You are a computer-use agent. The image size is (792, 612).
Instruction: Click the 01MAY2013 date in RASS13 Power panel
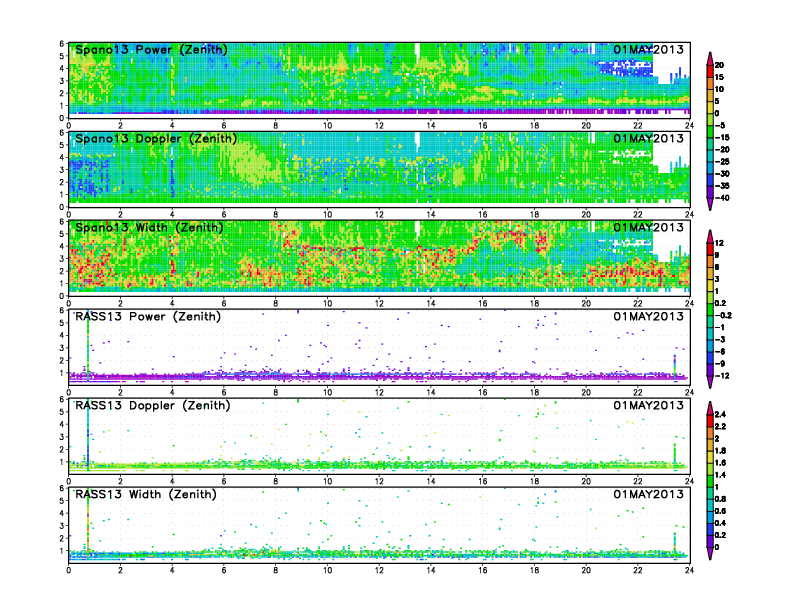click(649, 316)
